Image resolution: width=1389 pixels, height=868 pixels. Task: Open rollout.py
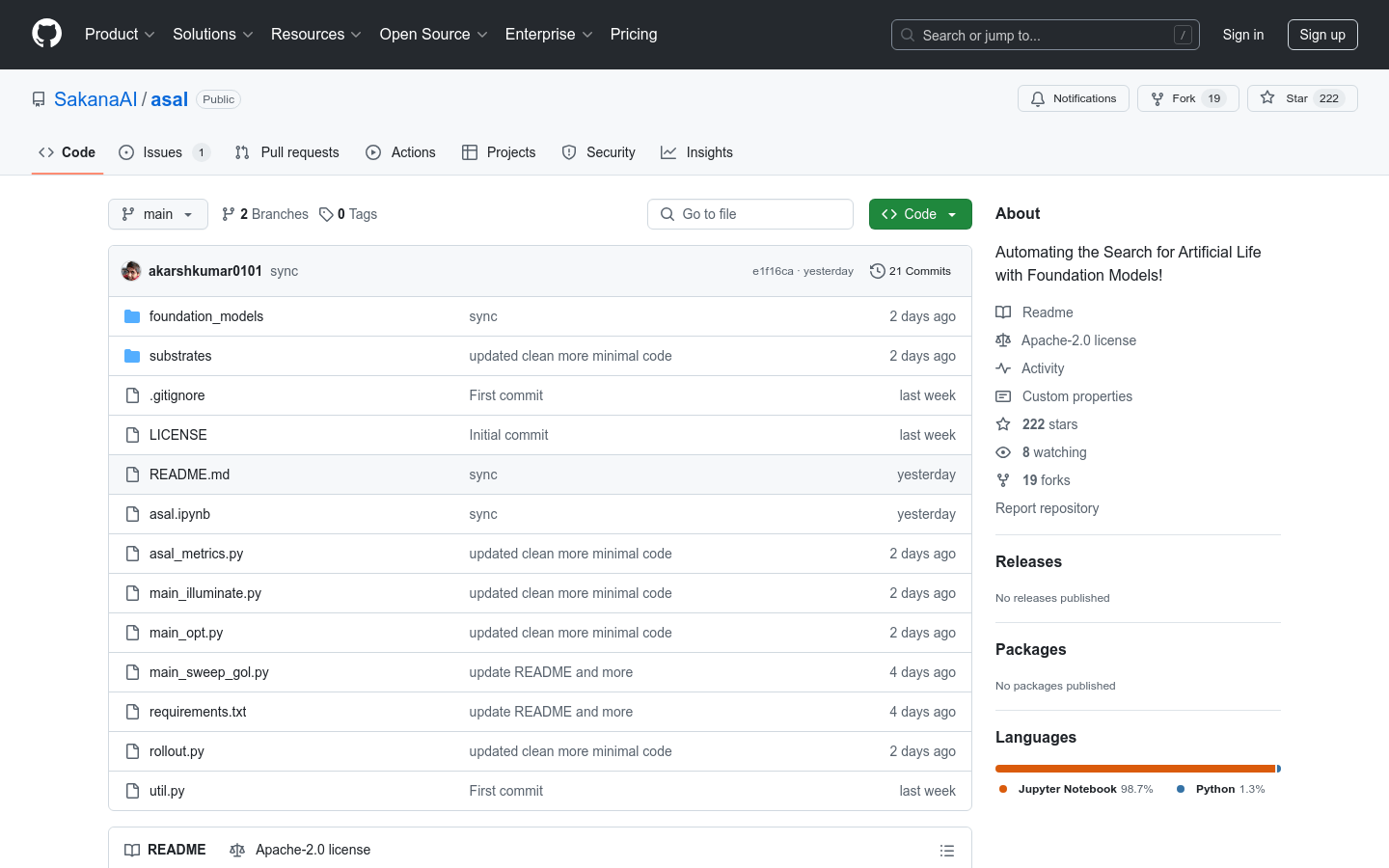point(177,751)
